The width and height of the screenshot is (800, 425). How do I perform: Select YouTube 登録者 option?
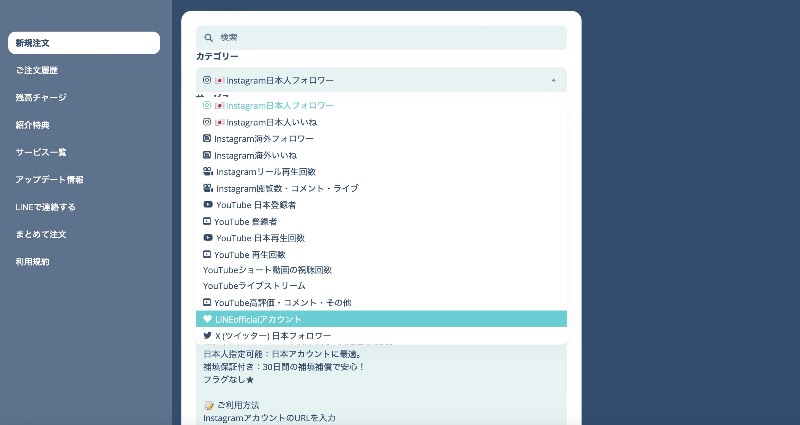(381, 221)
